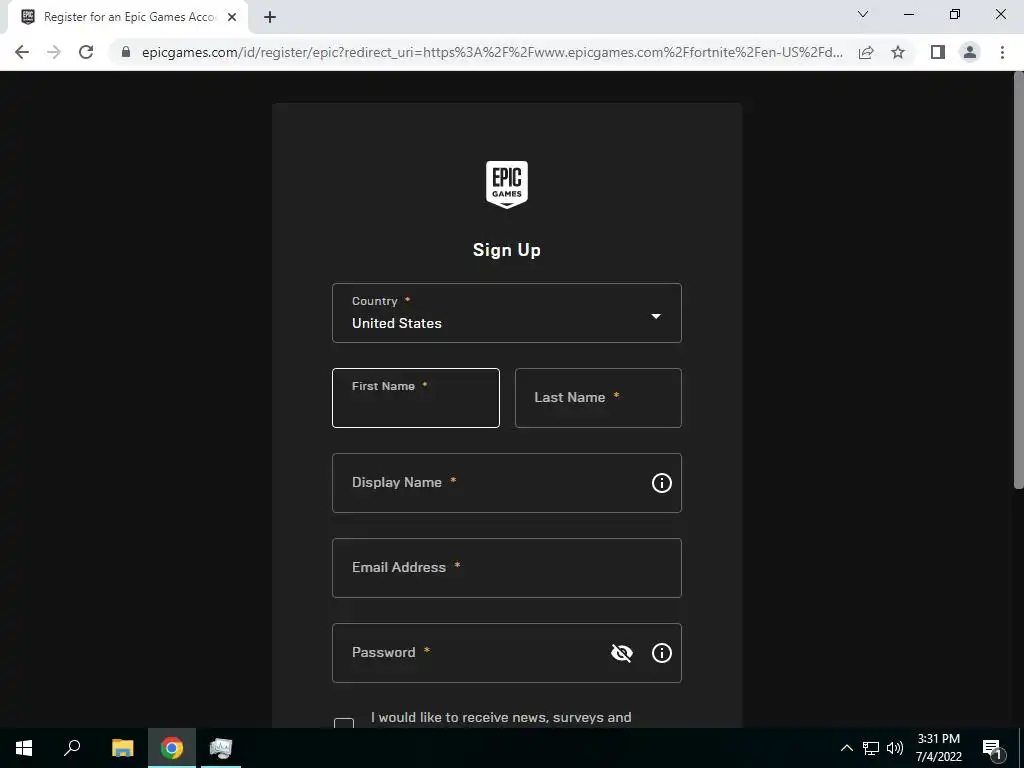The width and height of the screenshot is (1024, 768).
Task: Select the Display Name field
Action: pos(507,483)
